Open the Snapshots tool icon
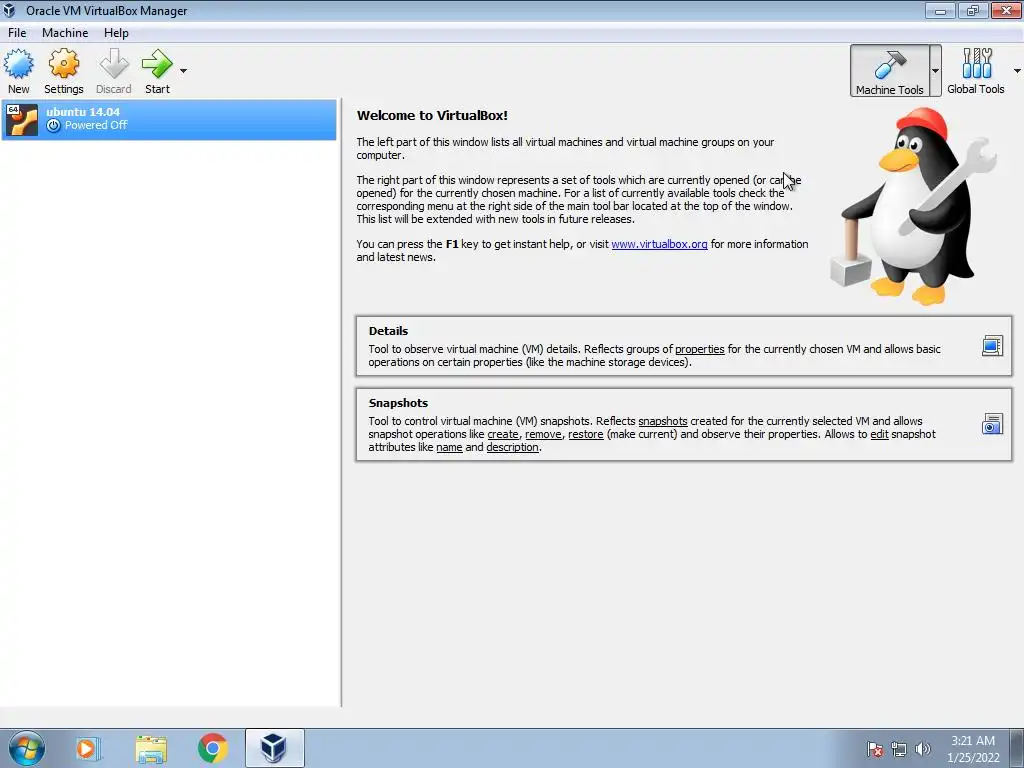 point(992,424)
